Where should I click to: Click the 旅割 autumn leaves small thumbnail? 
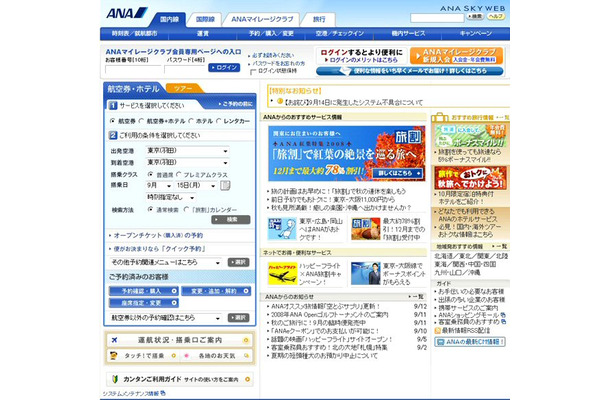(365, 229)
